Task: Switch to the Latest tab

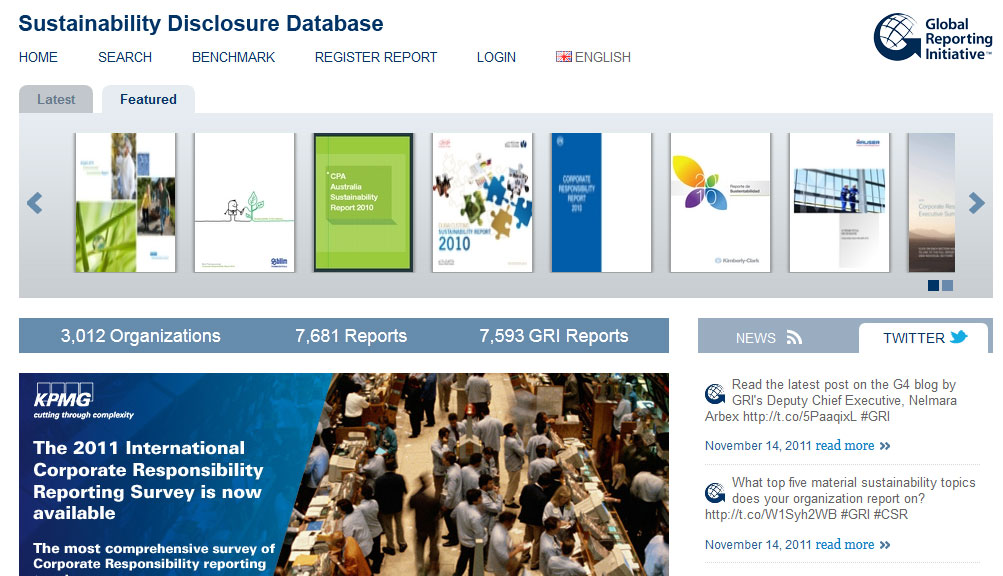Action: pyautogui.click(x=56, y=99)
